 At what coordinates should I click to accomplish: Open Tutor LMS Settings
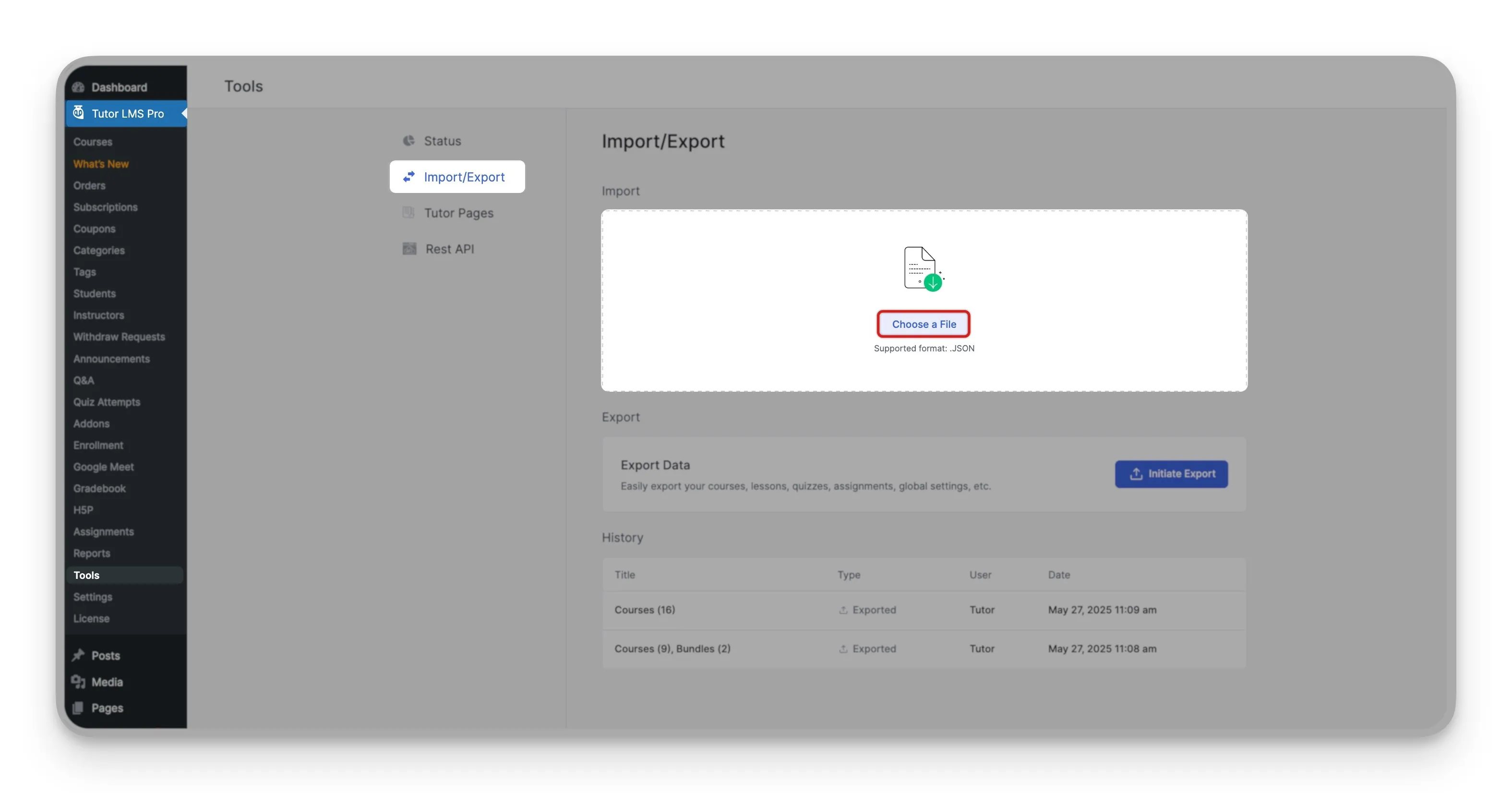pos(93,597)
